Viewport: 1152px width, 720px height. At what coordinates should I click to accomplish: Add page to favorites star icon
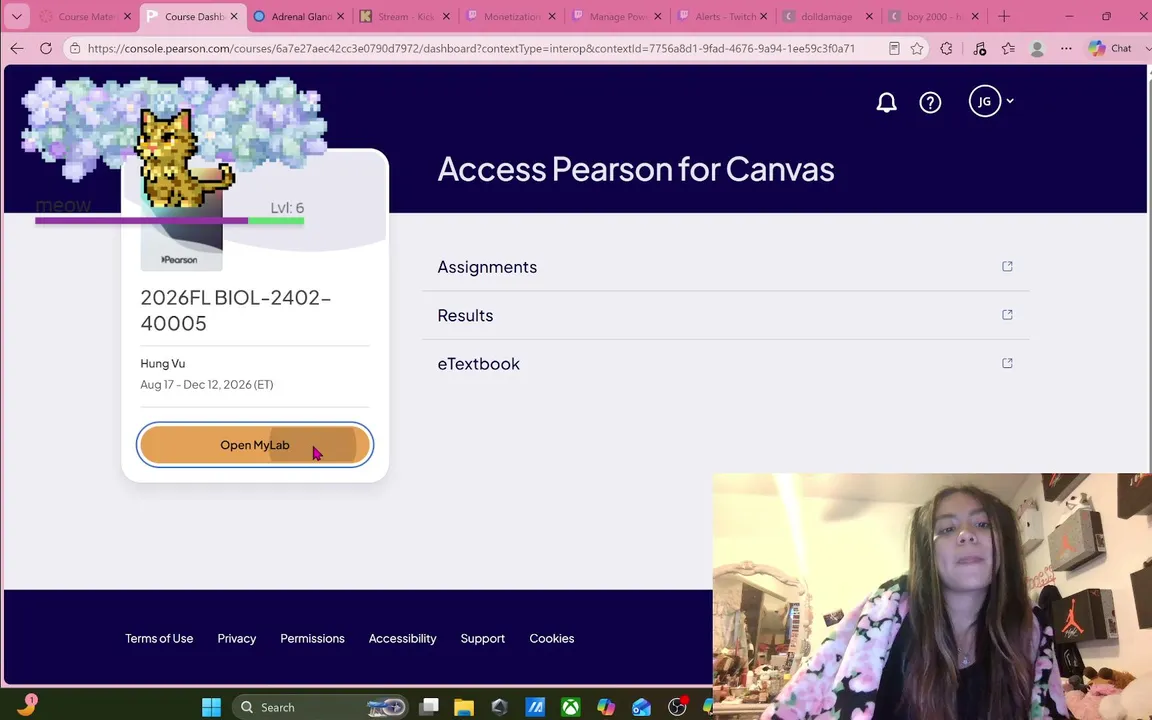click(917, 48)
